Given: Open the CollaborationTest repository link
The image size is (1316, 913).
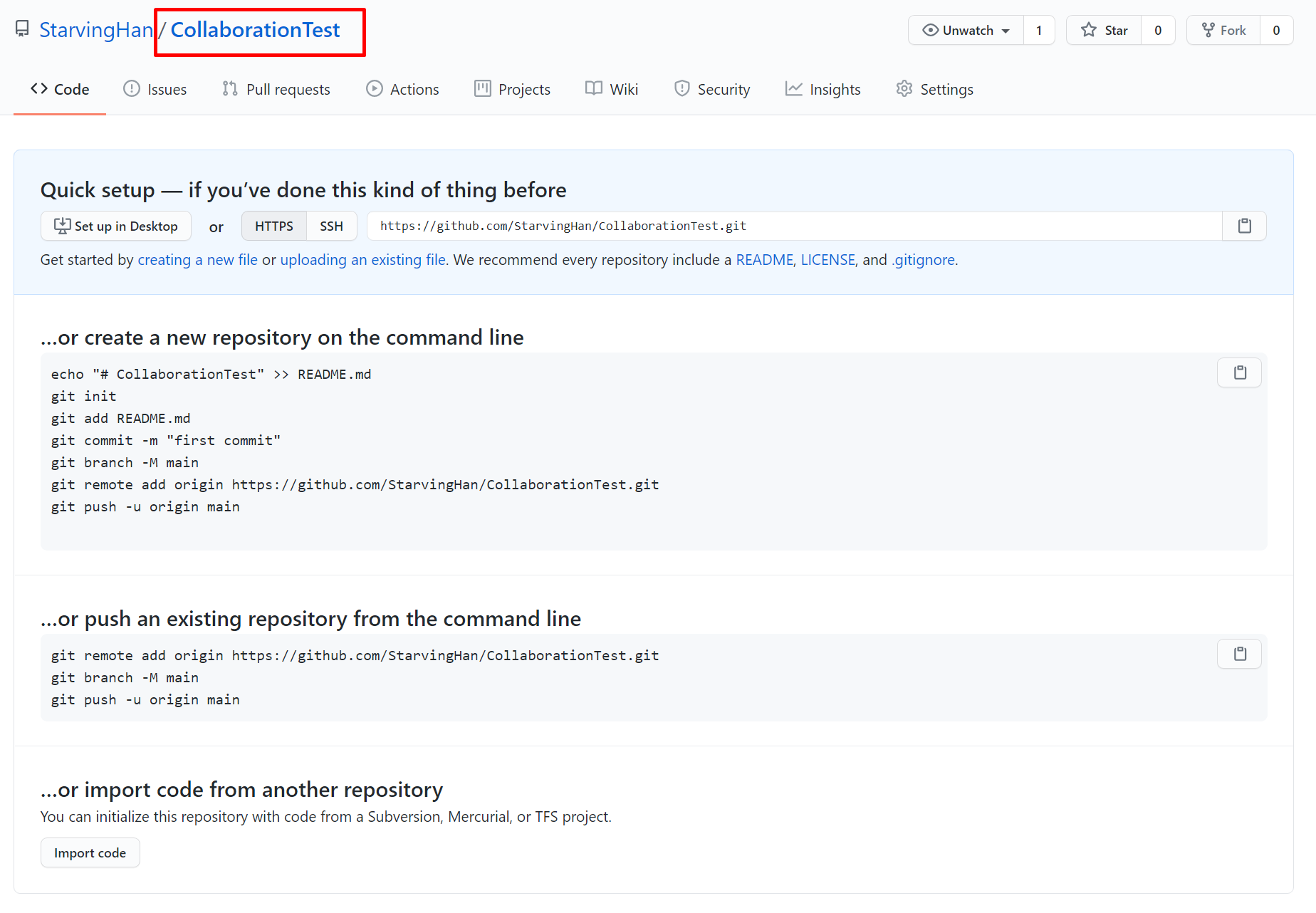Looking at the screenshot, I should point(255,30).
